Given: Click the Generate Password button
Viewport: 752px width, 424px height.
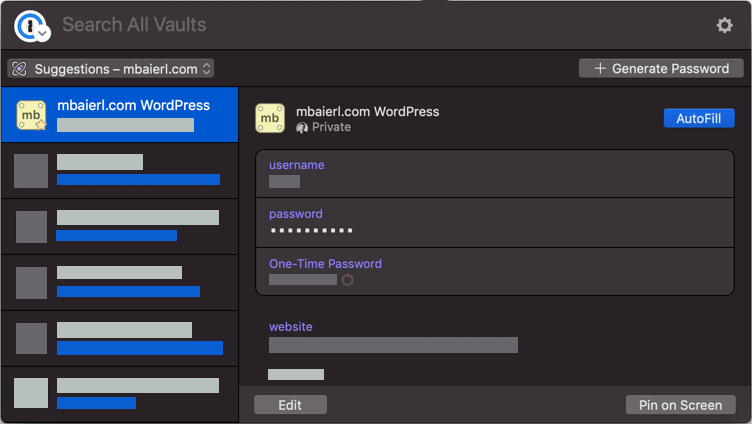Looking at the screenshot, I should point(661,69).
